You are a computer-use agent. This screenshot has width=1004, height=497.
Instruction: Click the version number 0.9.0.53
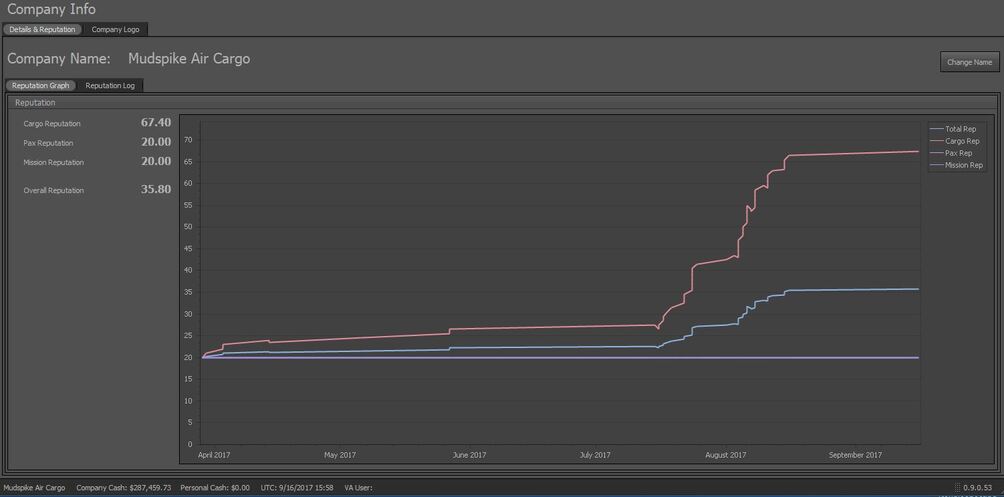click(979, 488)
